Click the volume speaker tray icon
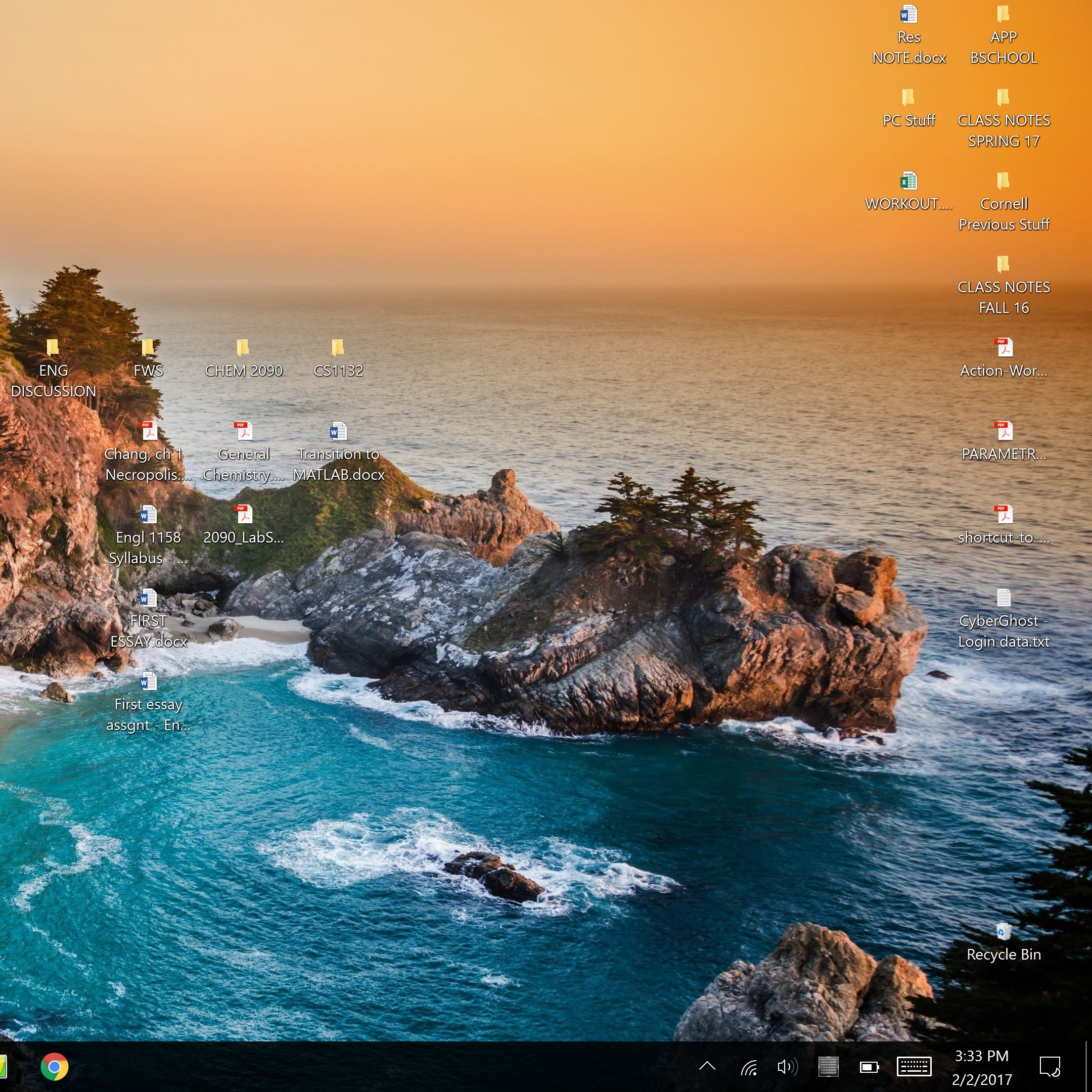Viewport: 1092px width, 1092px height. tap(787, 1067)
